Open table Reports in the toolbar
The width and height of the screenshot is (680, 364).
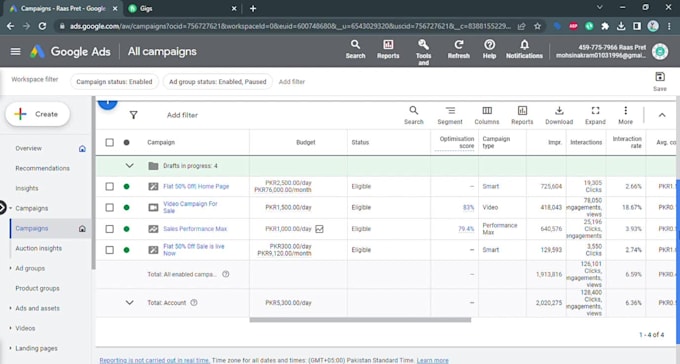[x=522, y=115]
